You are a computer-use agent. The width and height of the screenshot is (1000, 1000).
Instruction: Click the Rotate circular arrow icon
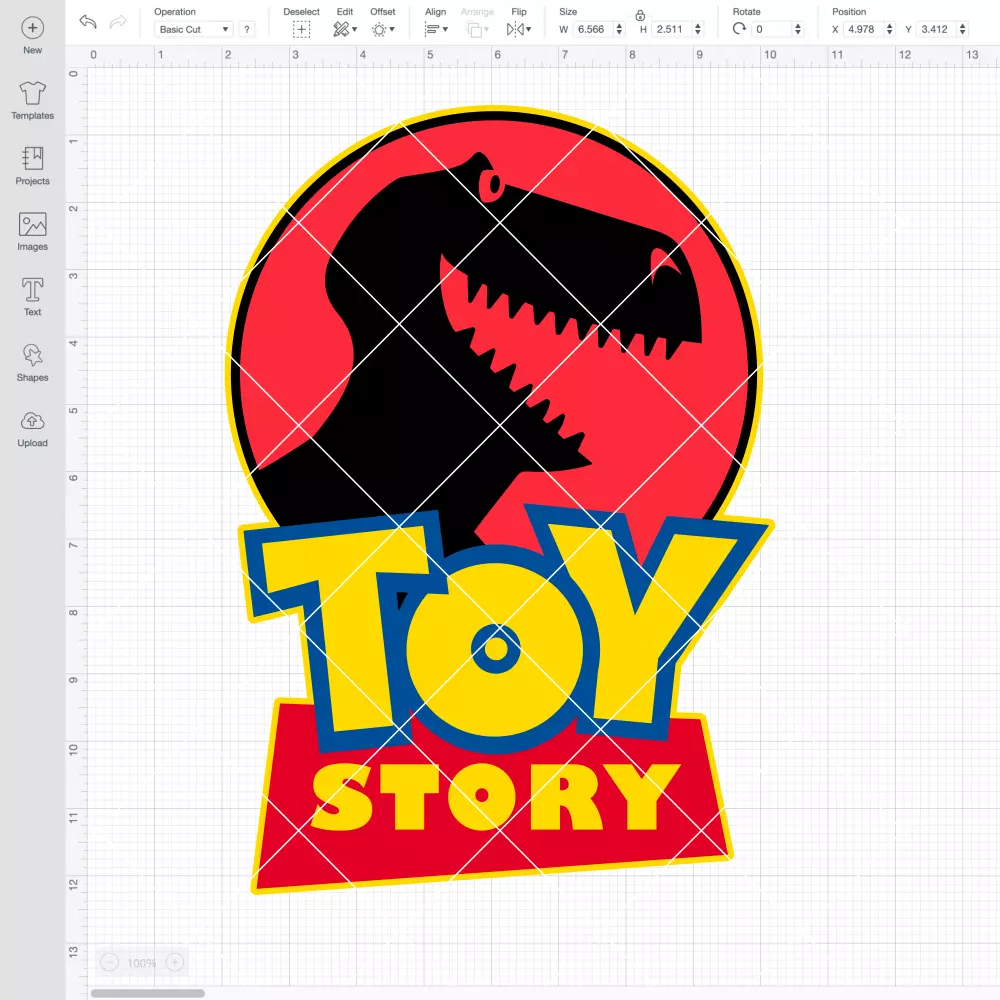739,29
